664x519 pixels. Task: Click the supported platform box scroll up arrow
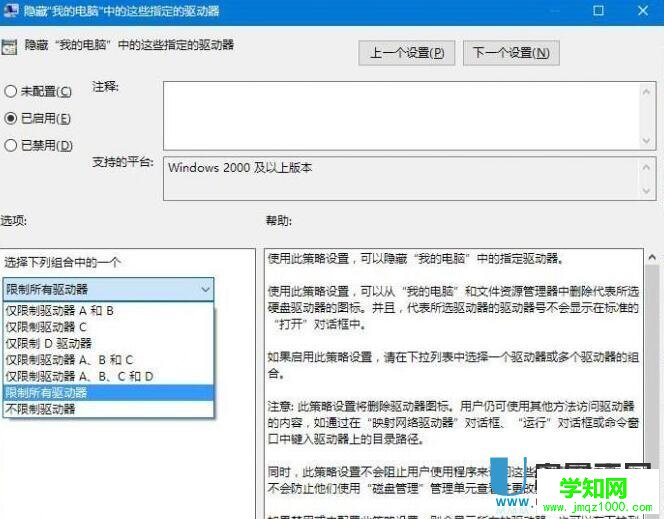click(646, 167)
